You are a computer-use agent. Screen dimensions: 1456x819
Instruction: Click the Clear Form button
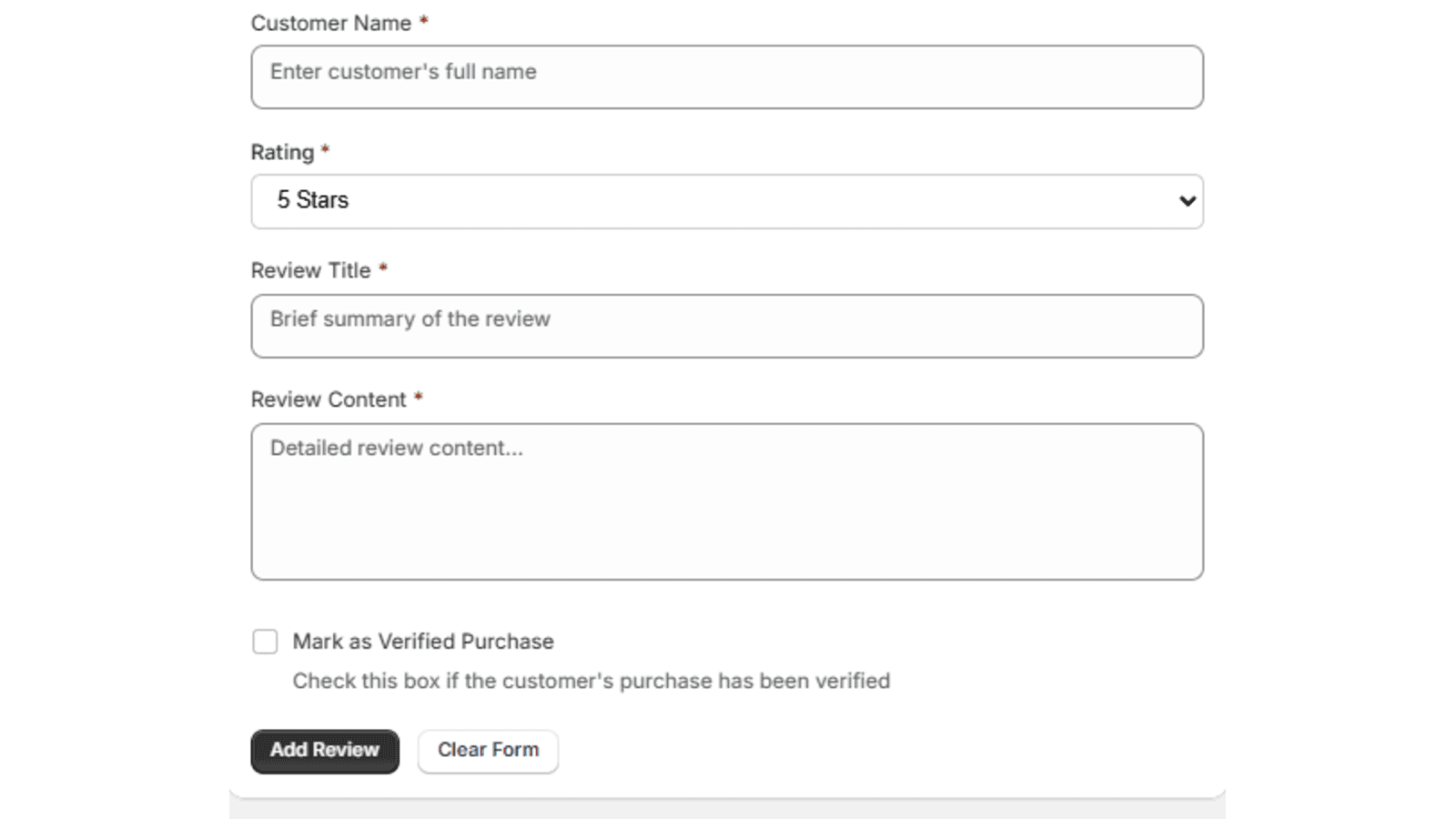488,751
